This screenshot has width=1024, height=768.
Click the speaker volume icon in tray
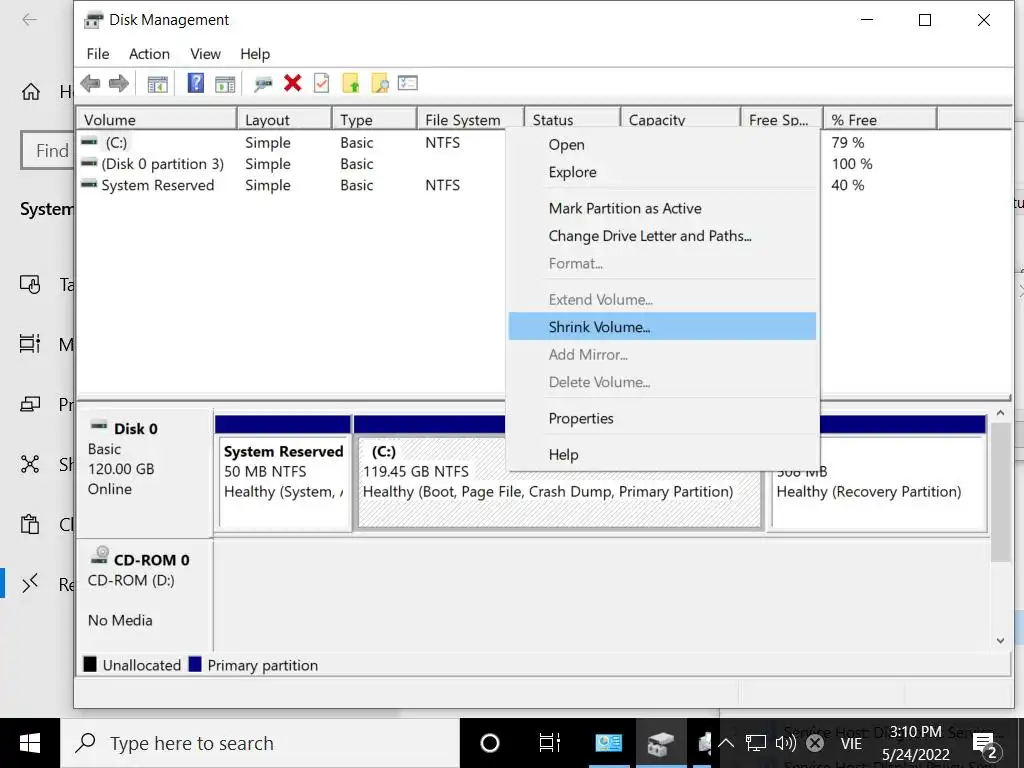click(785, 743)
